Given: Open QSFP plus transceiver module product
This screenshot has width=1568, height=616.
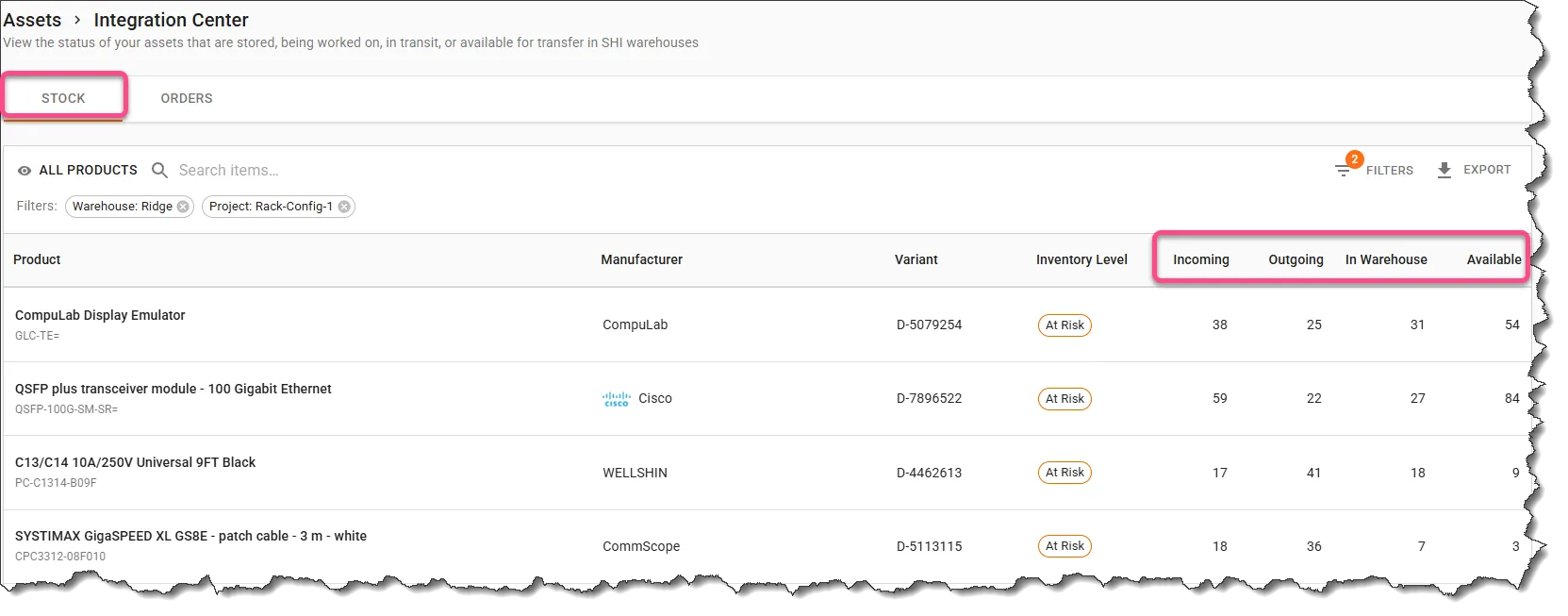Looking at the screenshot, I should [173, 389].
